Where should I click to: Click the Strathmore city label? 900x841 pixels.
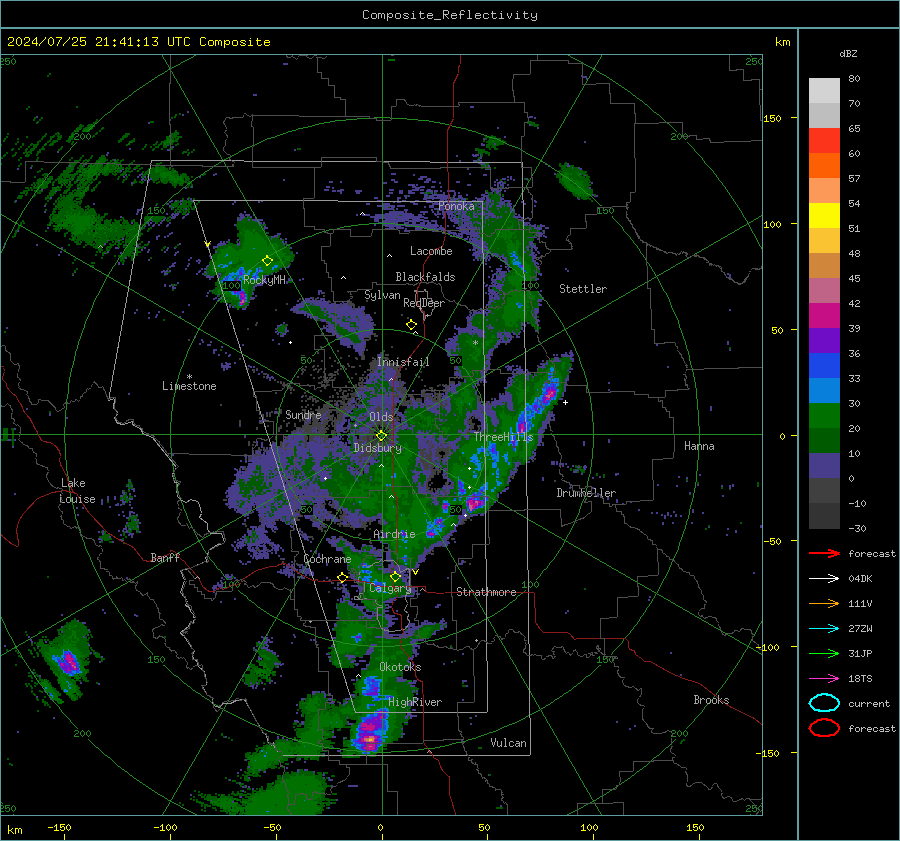tap(486, 592)
